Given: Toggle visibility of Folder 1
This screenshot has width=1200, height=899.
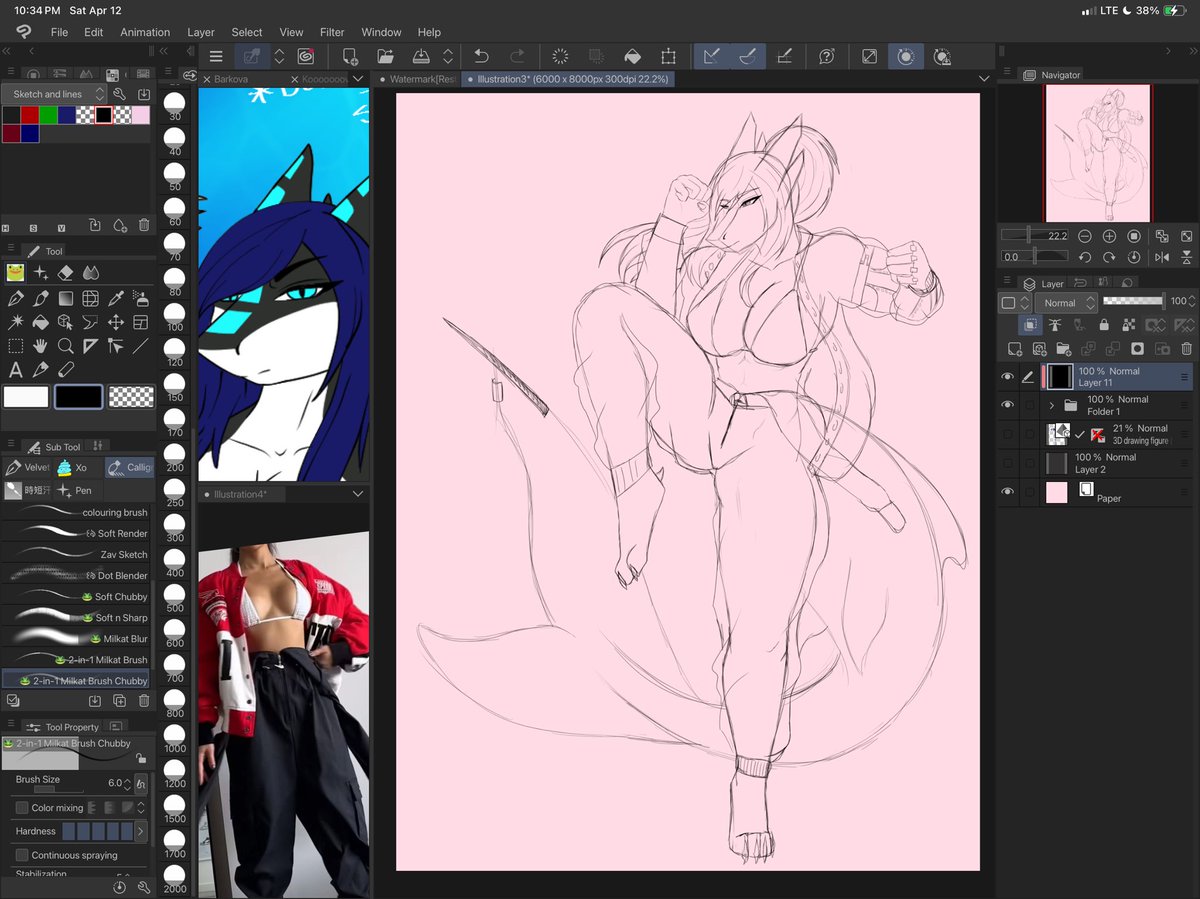Looking at the screenshot, I should (x=1009, y=405).
